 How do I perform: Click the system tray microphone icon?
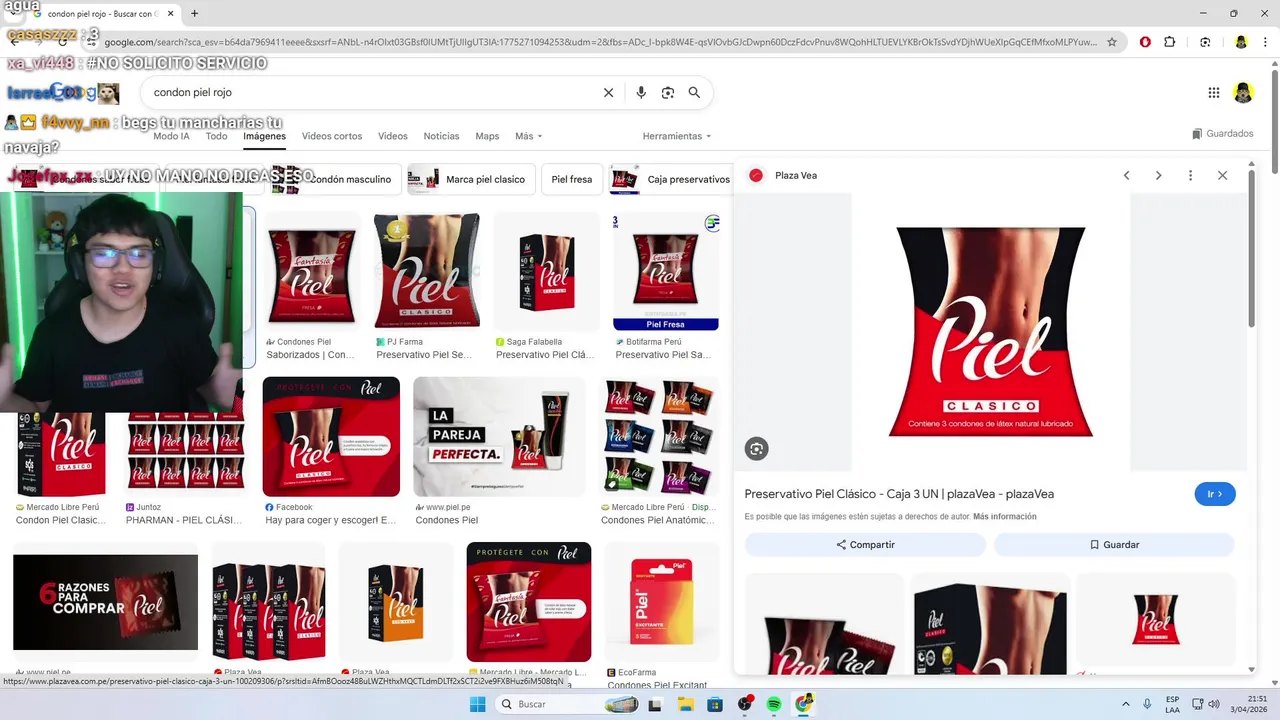tap(1147, 704)
